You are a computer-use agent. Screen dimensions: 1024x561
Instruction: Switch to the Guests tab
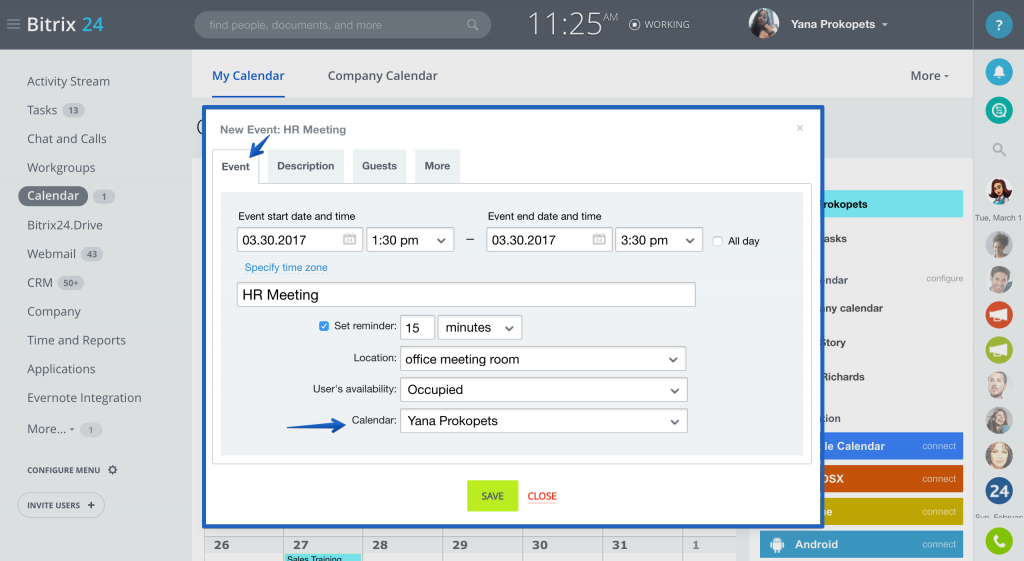click(x=379, y=166)
